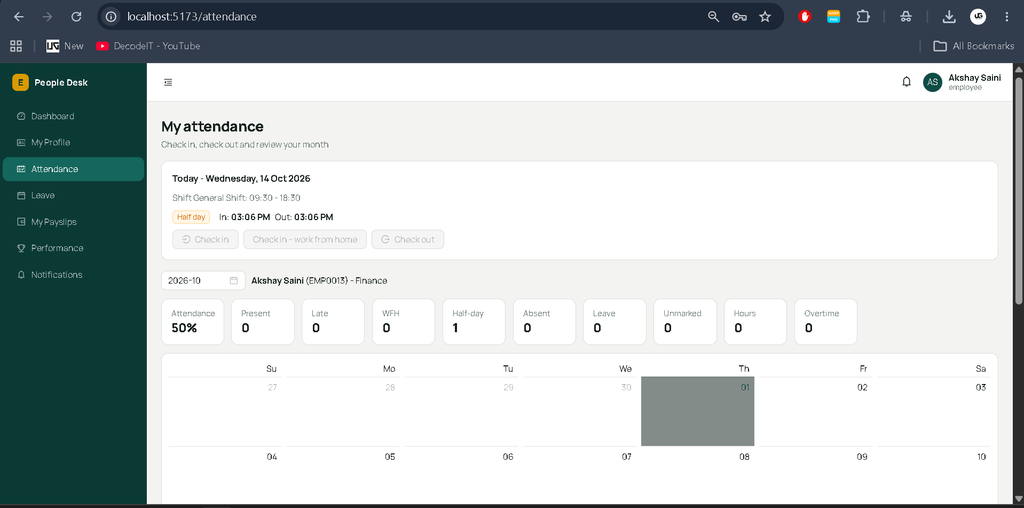
Task: Select calendar day 08
Action: (697, 475)
